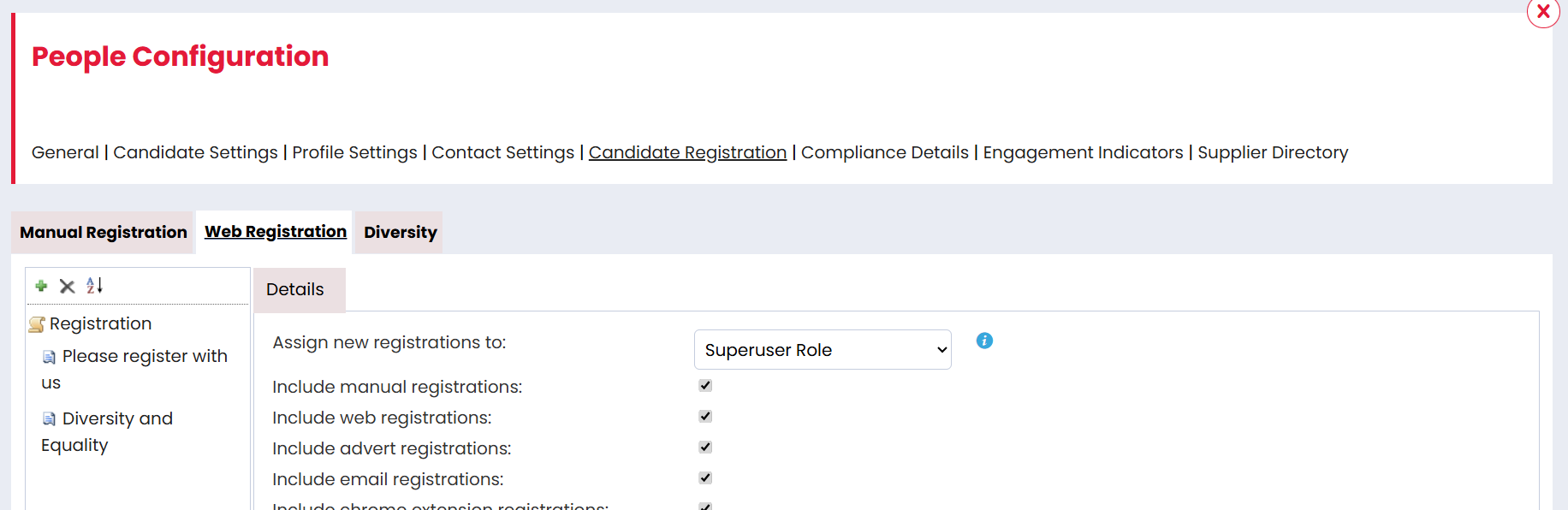Screen dimensions: 1568x510
Task: Open the Candidate Settings link
Action: point(195,152)
